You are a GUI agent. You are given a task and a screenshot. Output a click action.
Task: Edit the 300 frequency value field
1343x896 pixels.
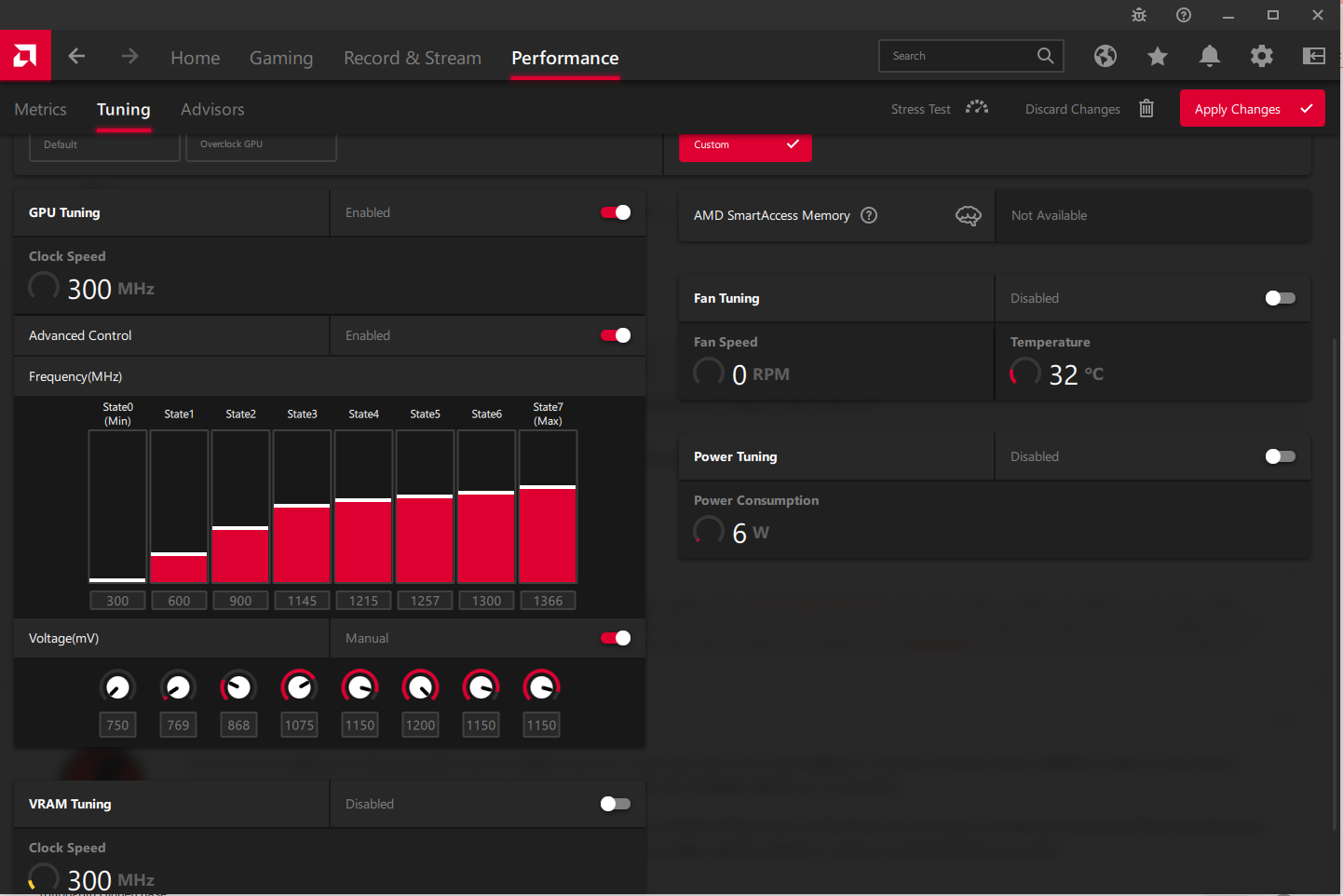pyautogui.click(x=117, y=601)
